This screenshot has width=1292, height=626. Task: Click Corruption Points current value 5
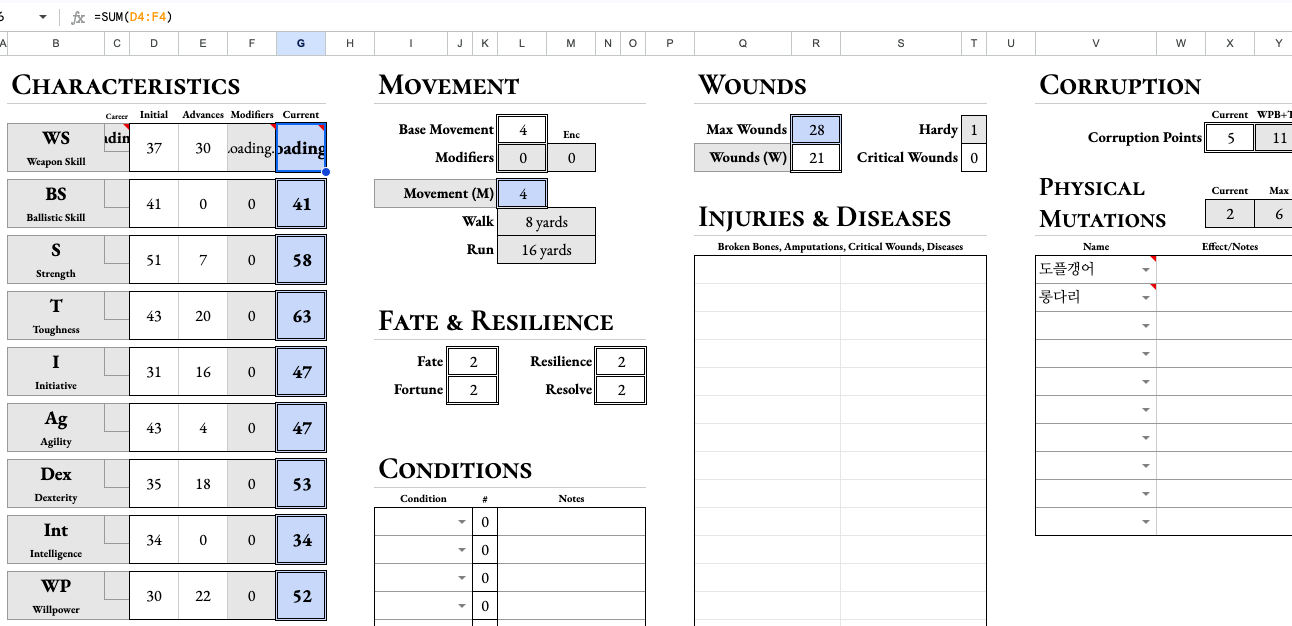click(x=1230, y=138)
